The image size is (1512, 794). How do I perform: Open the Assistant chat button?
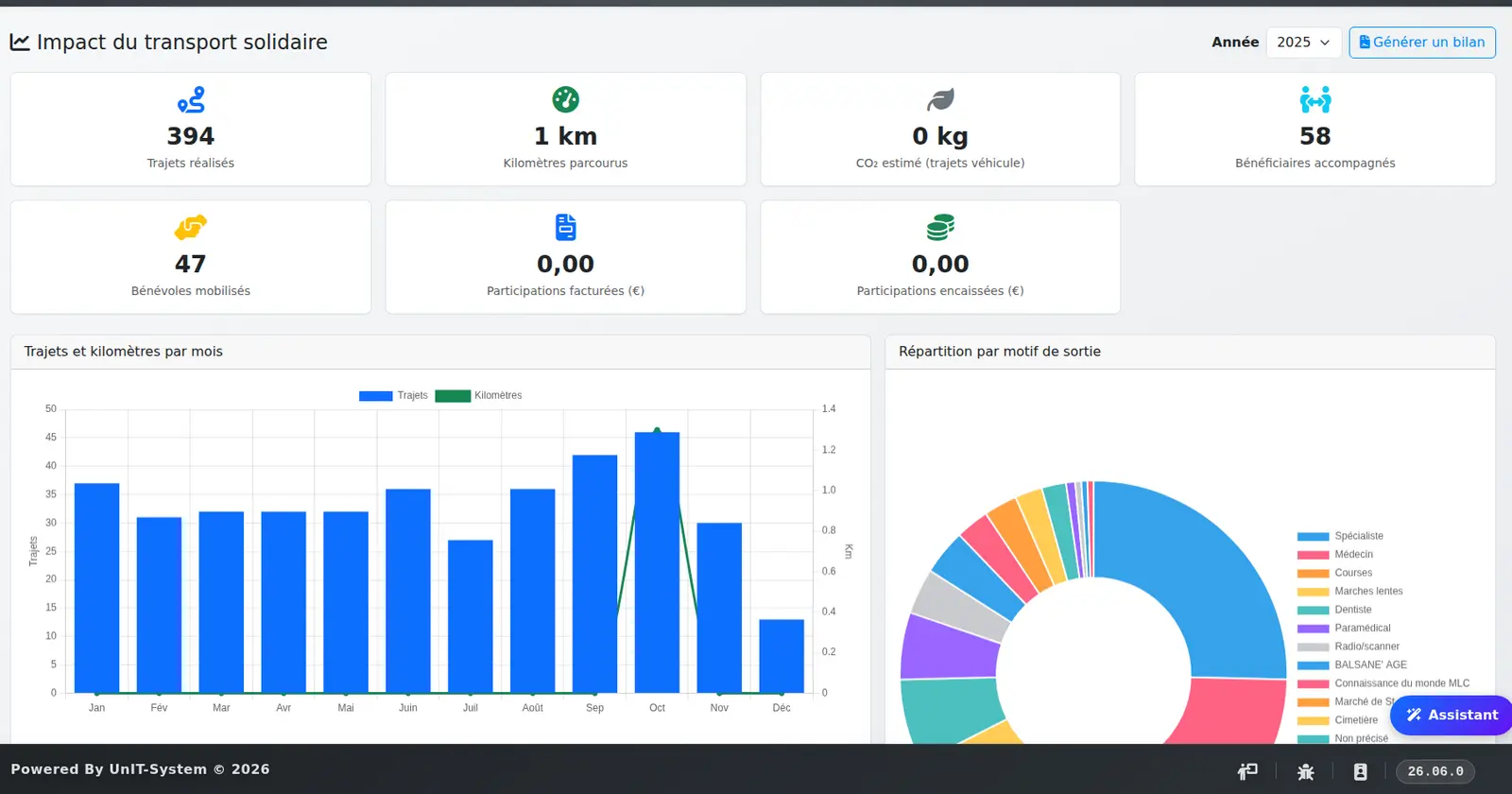(x=1452, y=716)
